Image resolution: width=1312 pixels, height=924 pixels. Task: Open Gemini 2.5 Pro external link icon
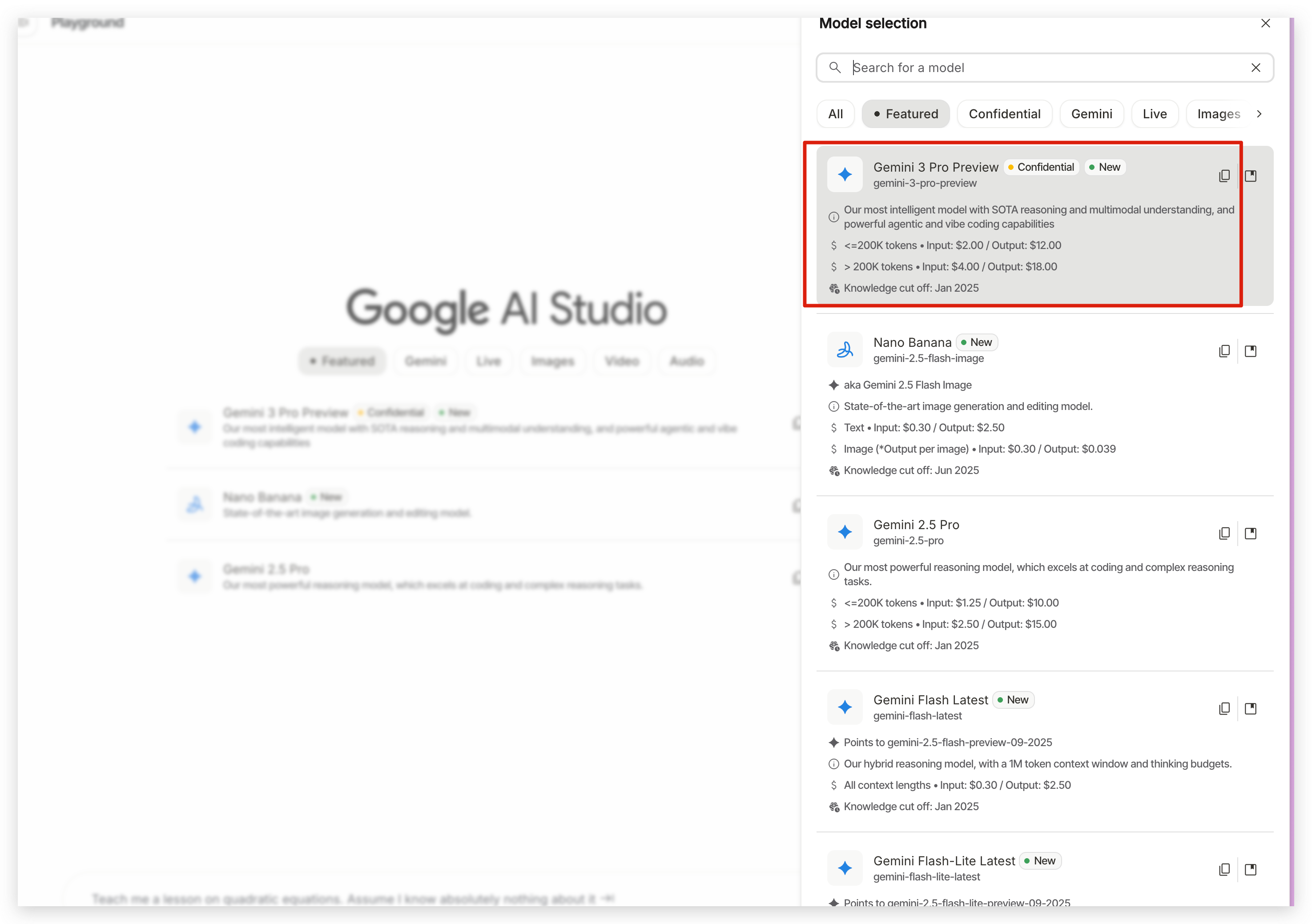[x=1250, y=533]
